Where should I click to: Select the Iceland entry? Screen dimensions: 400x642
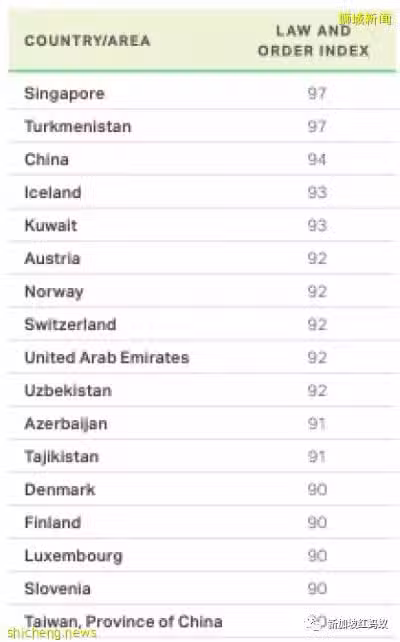53,192
